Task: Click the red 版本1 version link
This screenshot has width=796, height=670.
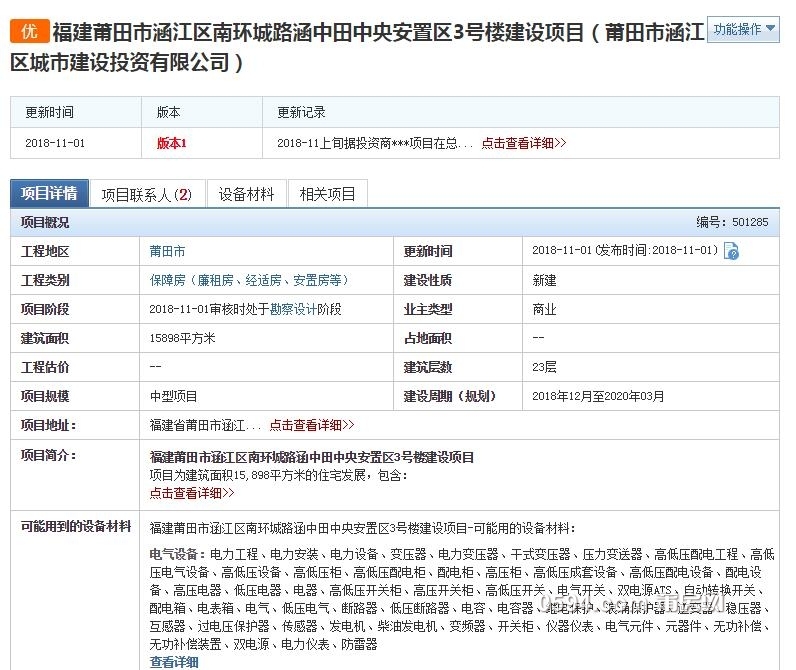Action: (172, 143)
